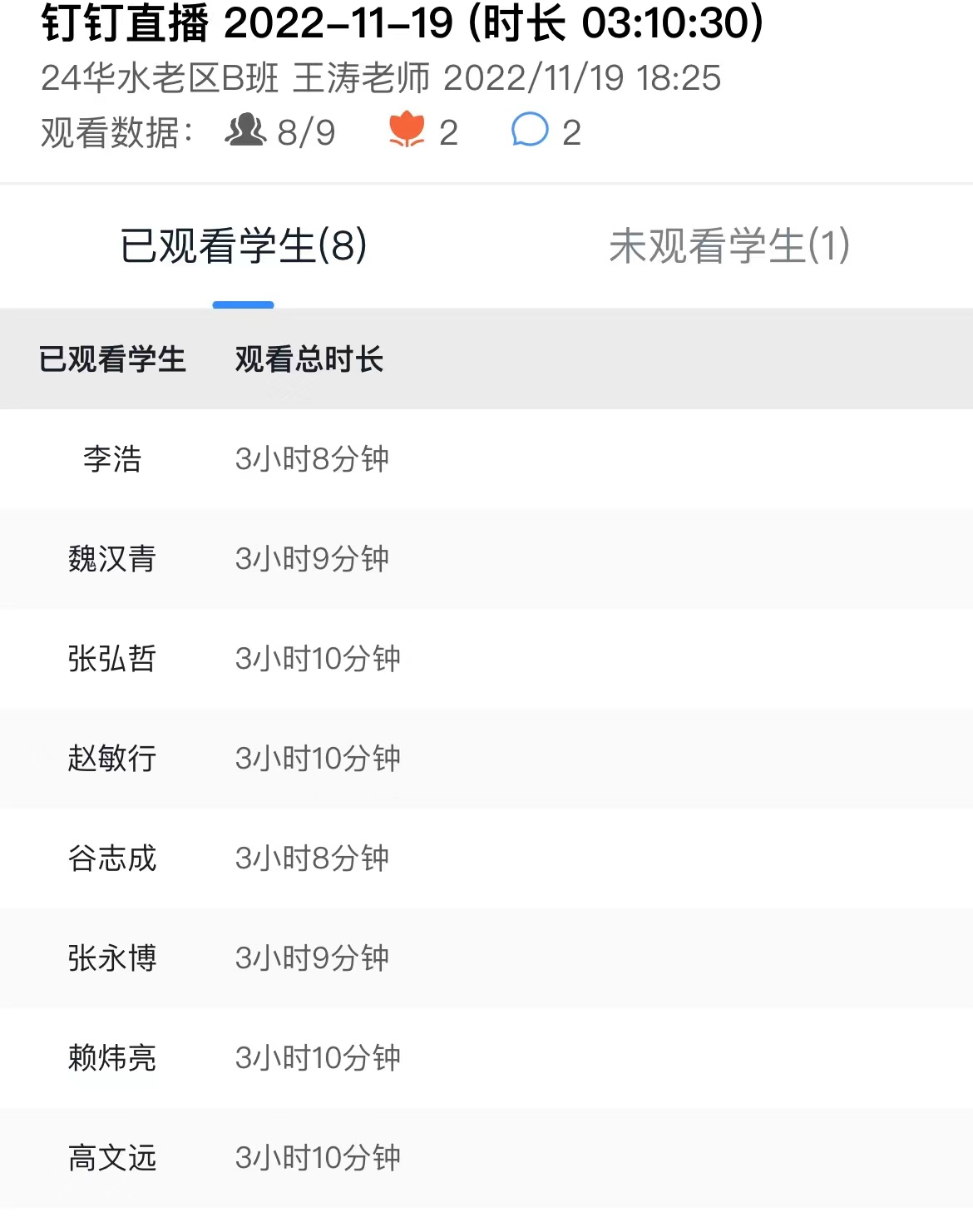Tap the 钉钉直播 2022-11-19 title
Screen dimensions: 973x1232
[x=403, y=22]
